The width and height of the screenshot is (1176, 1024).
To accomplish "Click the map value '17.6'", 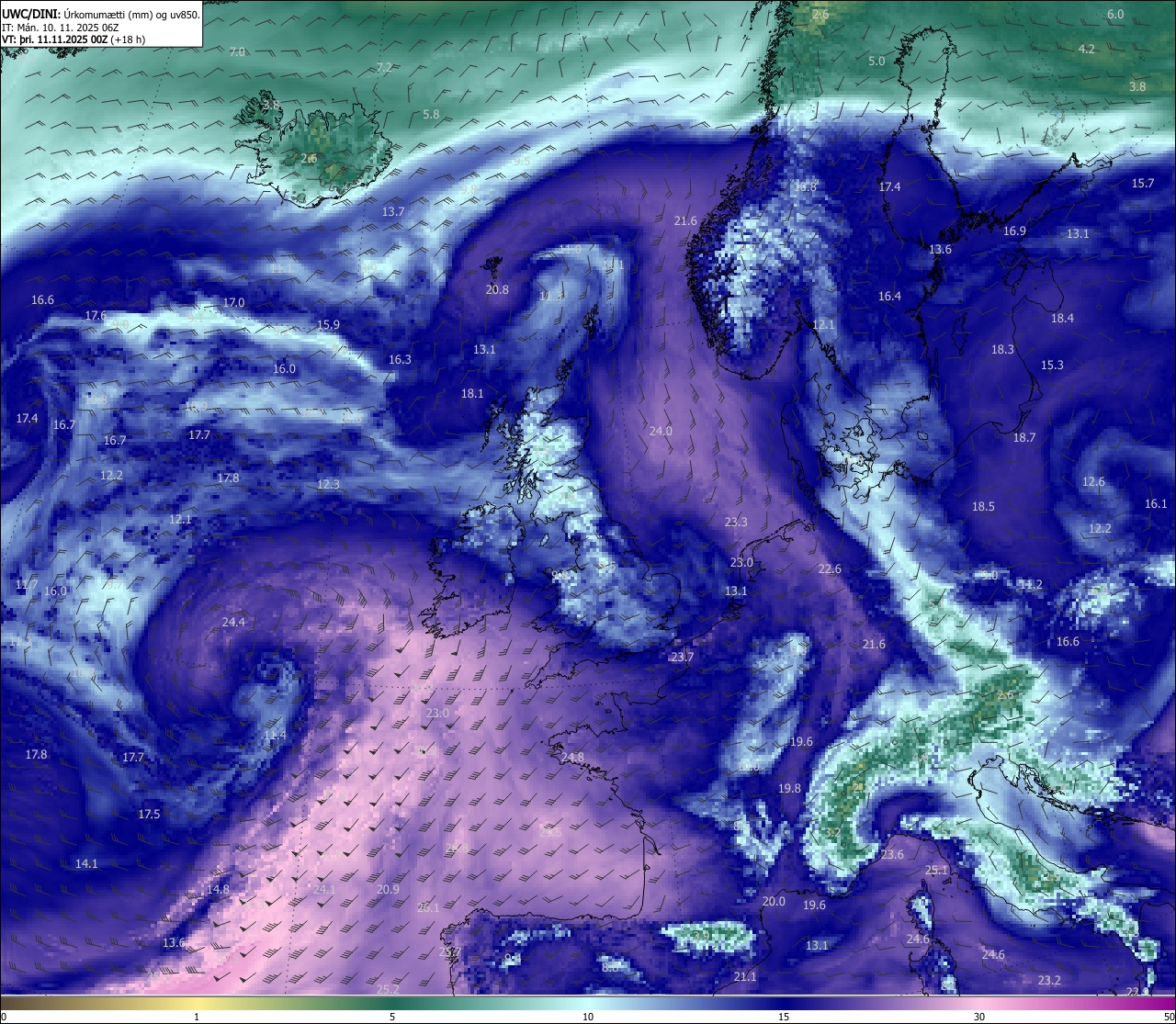I will pos(96,316).
